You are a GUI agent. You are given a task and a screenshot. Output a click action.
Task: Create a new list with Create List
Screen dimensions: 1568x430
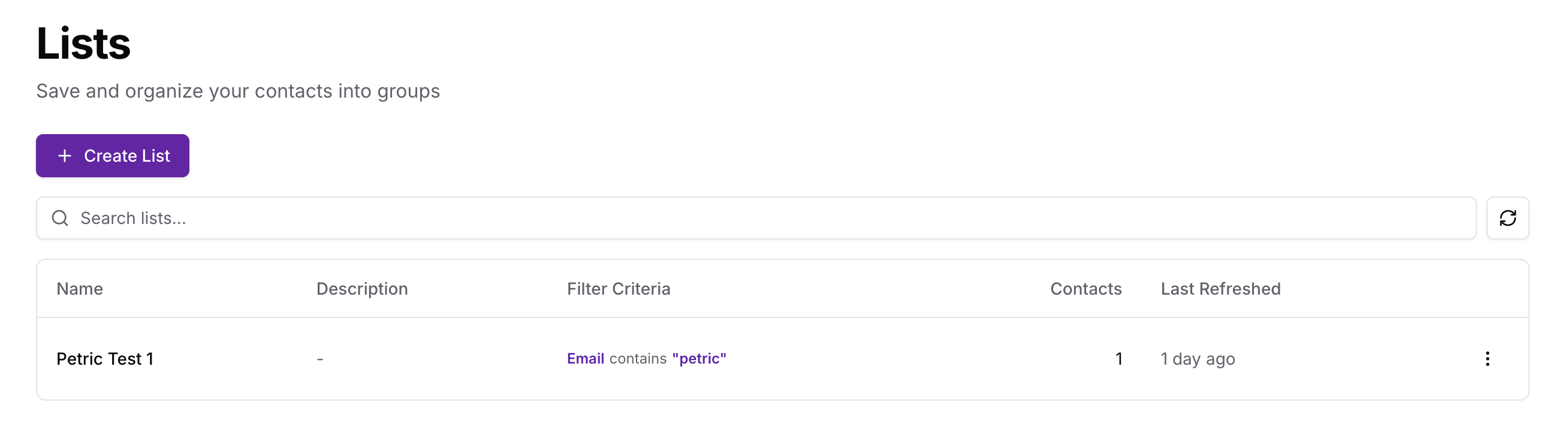[112, 156]
